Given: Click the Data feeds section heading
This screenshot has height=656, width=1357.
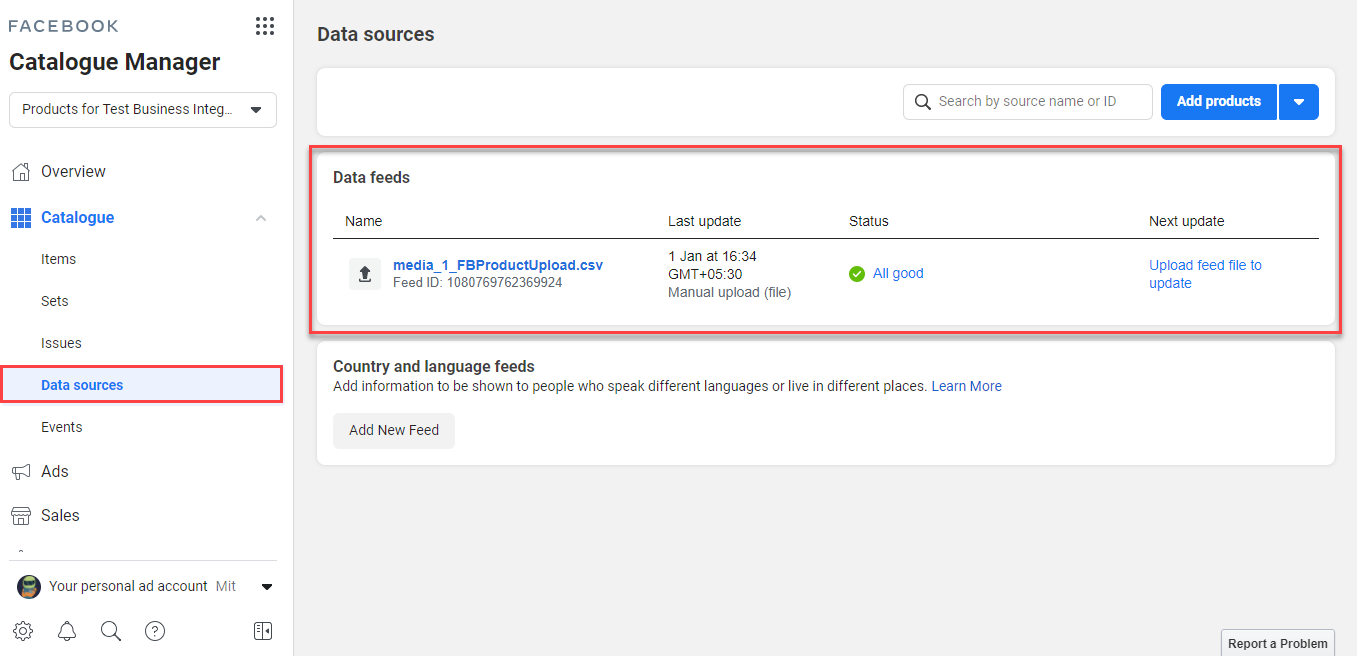Looking at the screenshot, I should [x=372, y=178].
